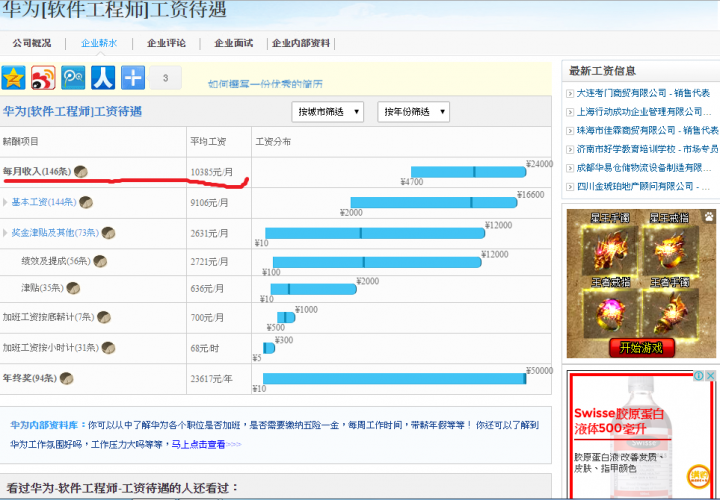
Task: Click info icon next to 奖金津贴及其他(73条)
Action: [108, 233]
